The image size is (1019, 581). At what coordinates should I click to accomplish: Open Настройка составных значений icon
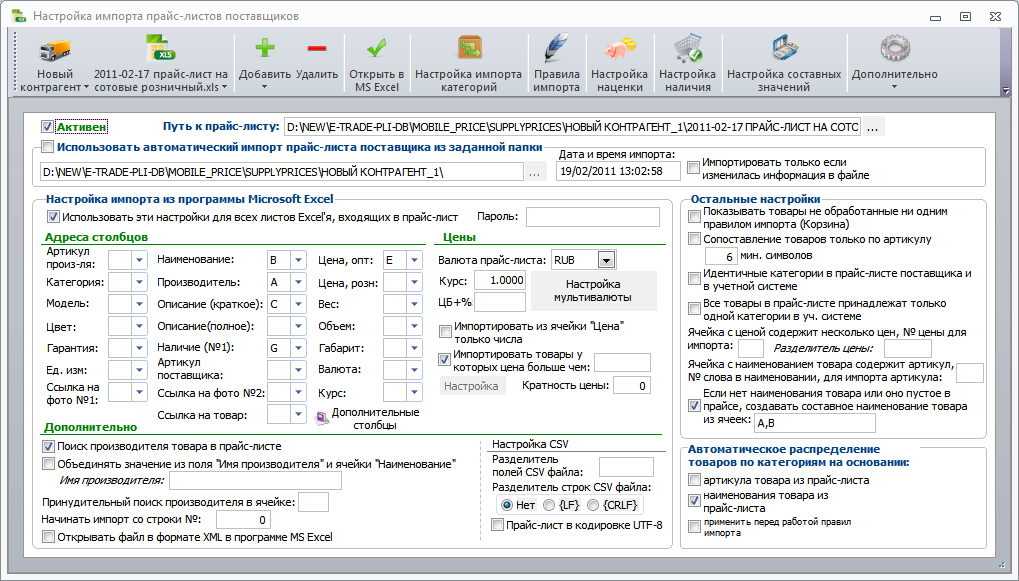pyautogui.click(x=784, y=49)
